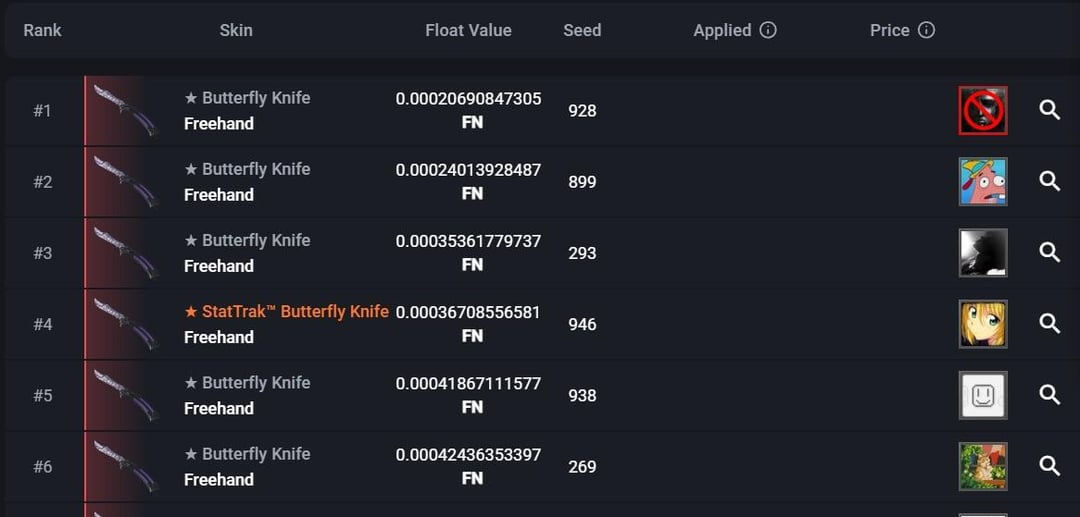This screenshot has width=1080, height=517.
Task: Inspect the rank #6 knife via magnifier
Action: pyautogui.click(x=1049, y=466)
